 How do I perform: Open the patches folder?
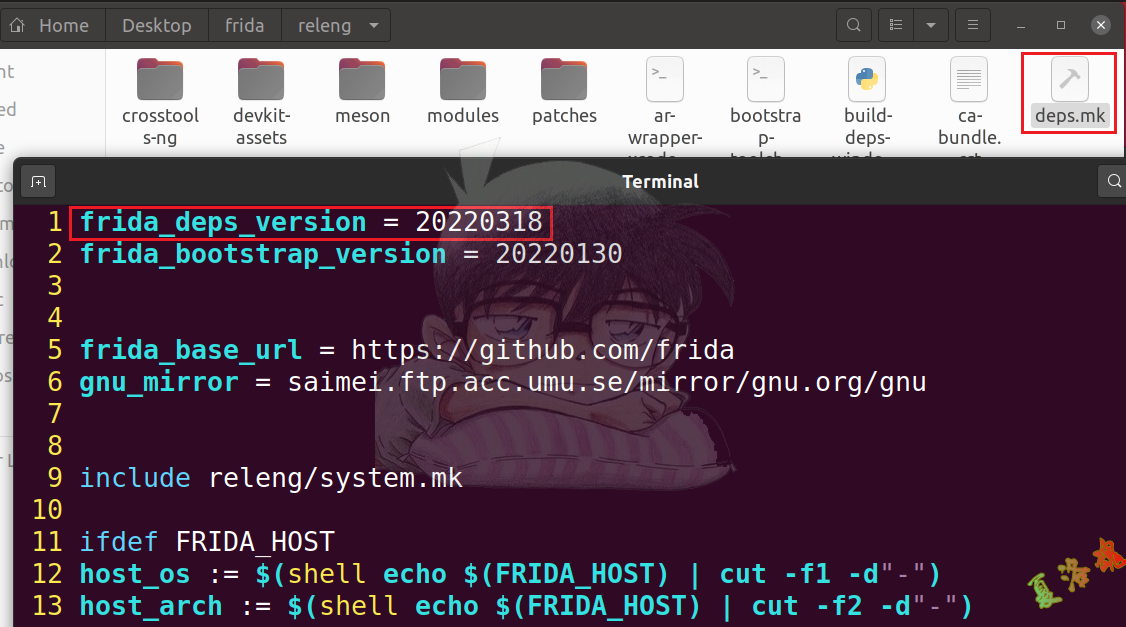pos(564,80)
